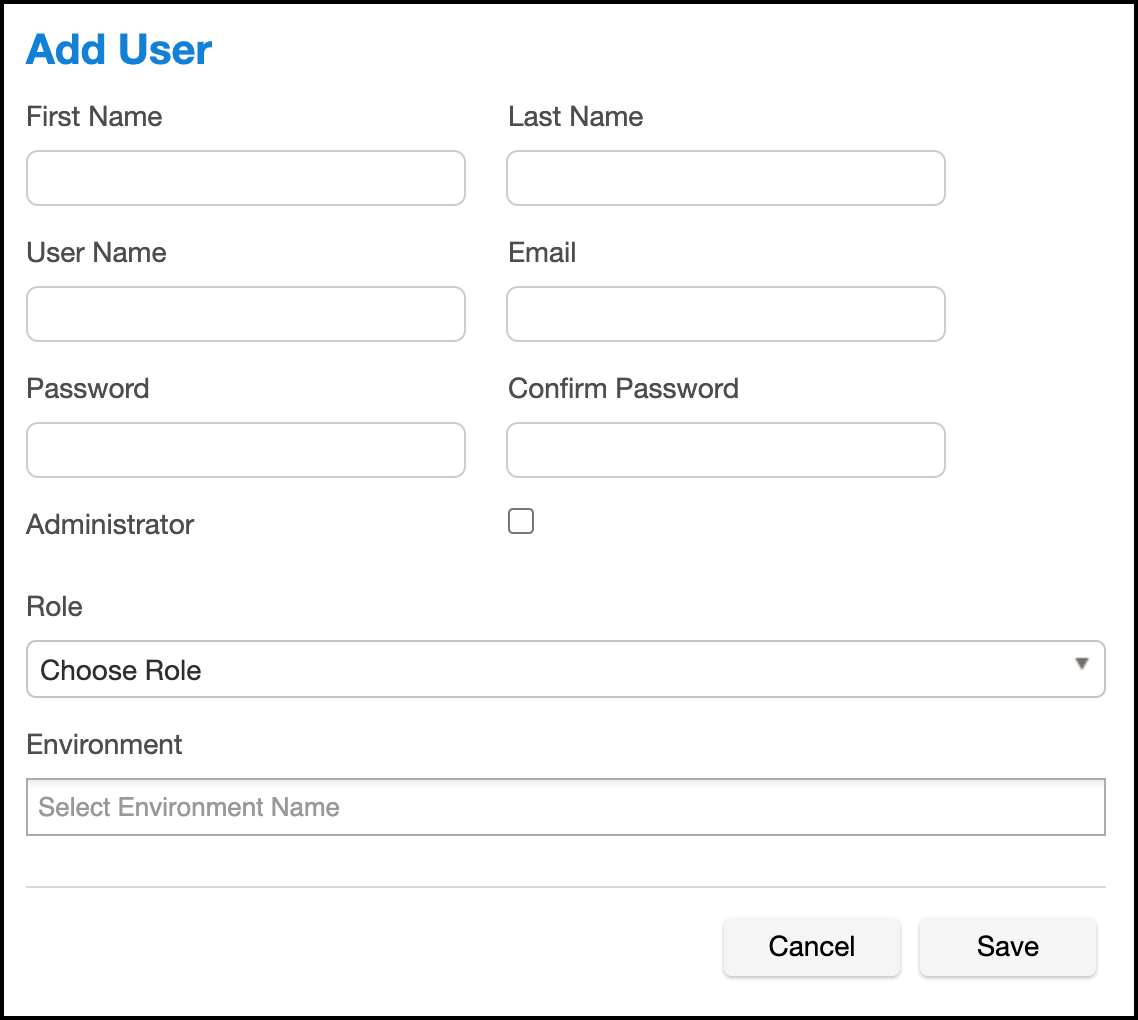
Task: Click the User Name label text
Action: [96, 253]
